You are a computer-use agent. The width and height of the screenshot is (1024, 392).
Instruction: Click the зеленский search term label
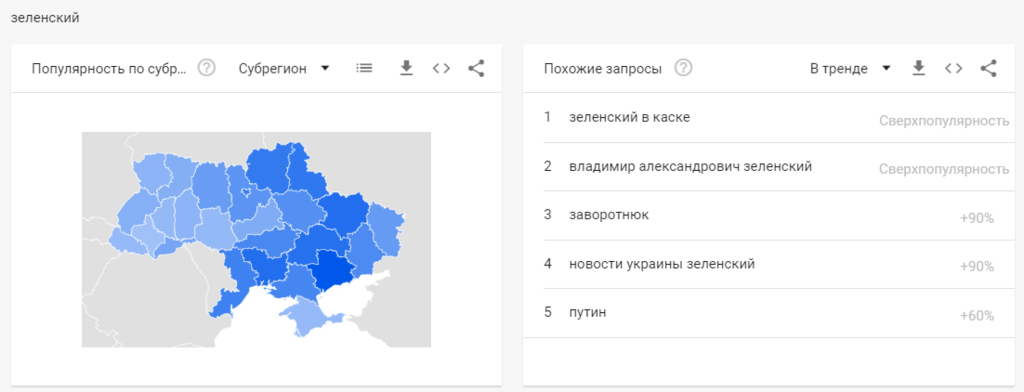click(45, 18)
